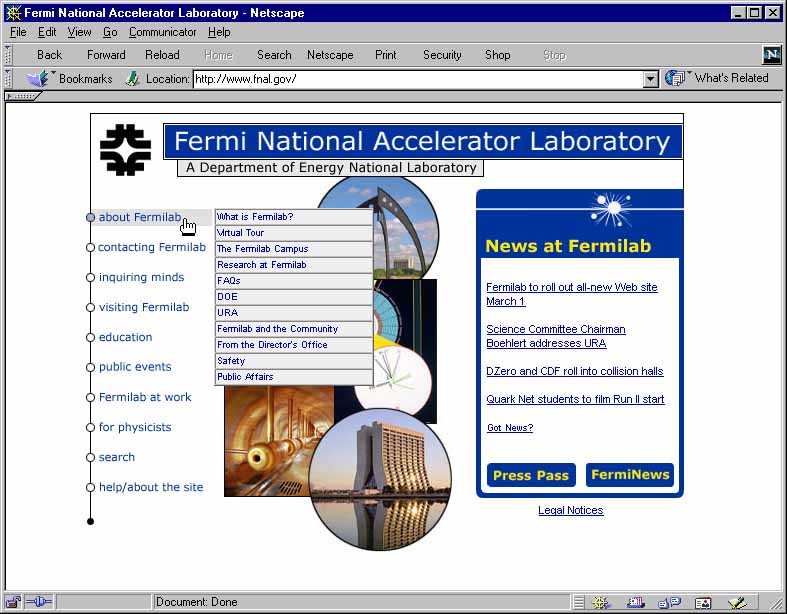Click the online/offline connection icon
787x614 pixels.
tap(39, 601)
